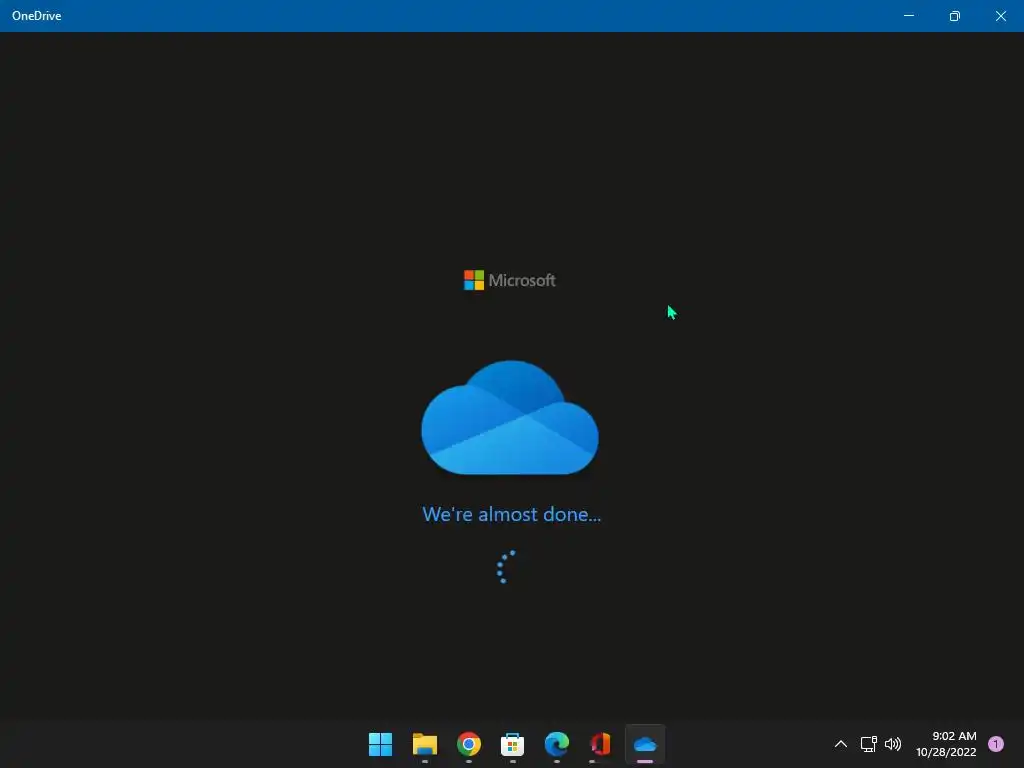The width and height of the screenshot is (1024, 768).
Task: Show hidden system tray icons
Action: tap(840, 744)
